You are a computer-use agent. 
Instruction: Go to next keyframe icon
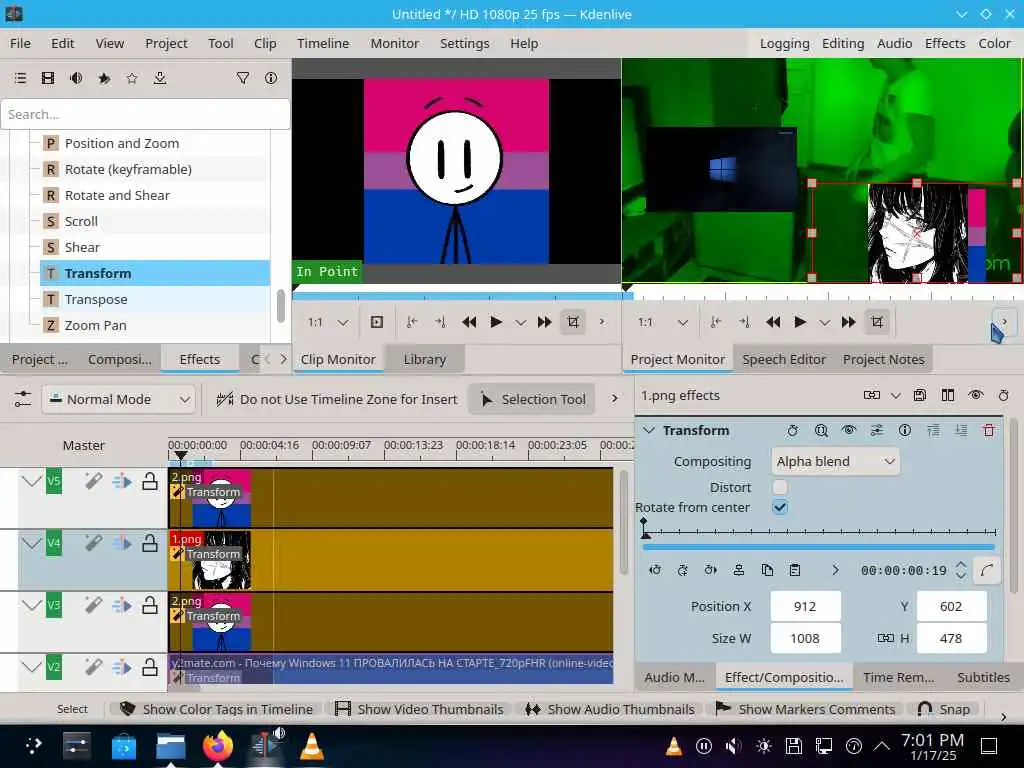point(711,570)
